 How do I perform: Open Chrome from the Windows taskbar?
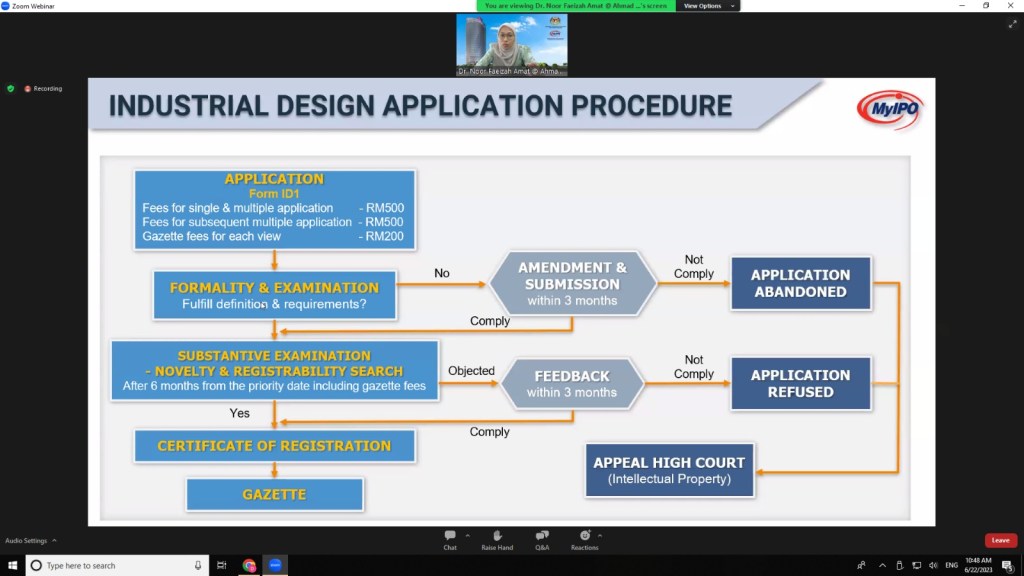click(249, 565)
